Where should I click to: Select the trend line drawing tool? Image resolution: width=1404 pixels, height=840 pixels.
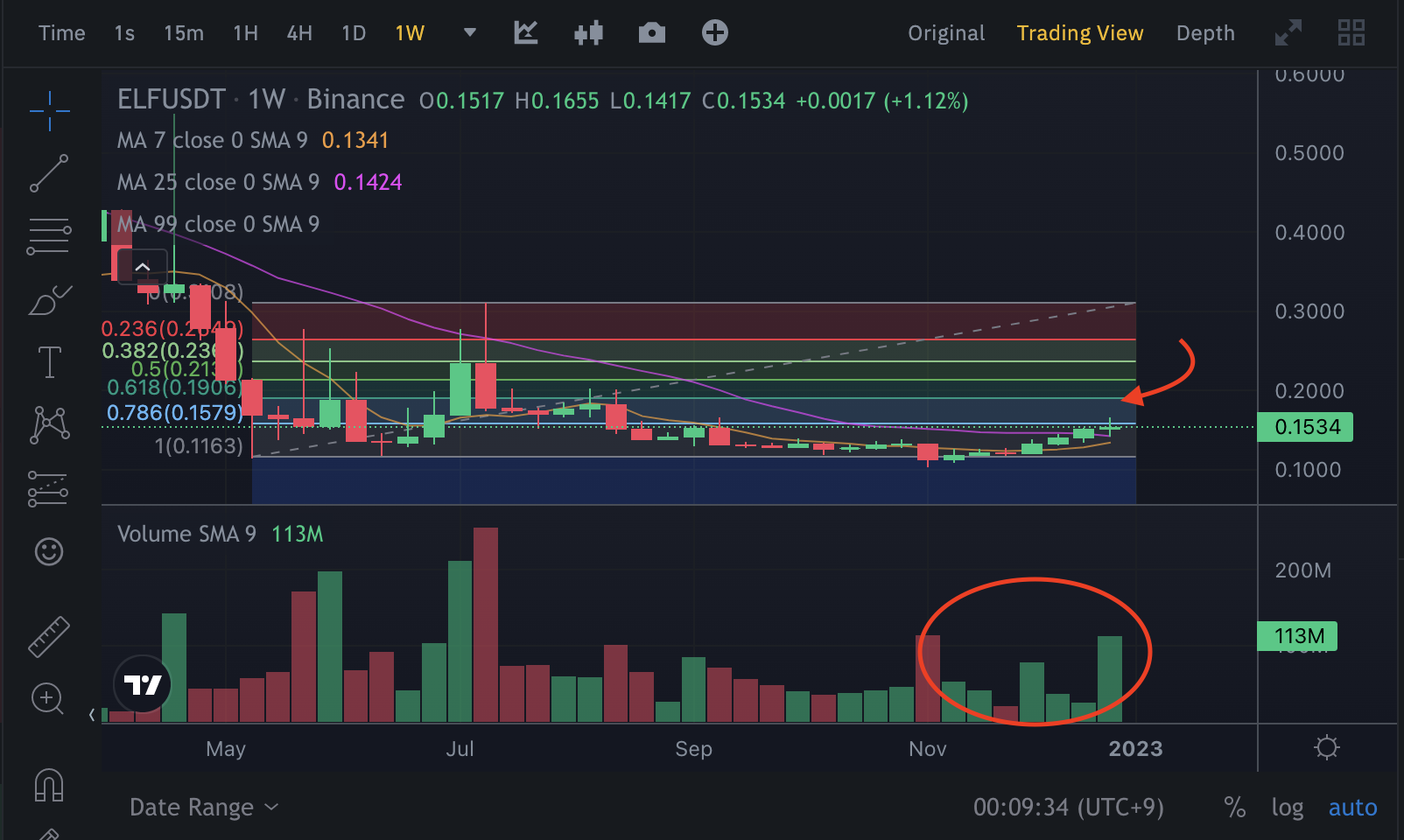[x=49, y=173]
